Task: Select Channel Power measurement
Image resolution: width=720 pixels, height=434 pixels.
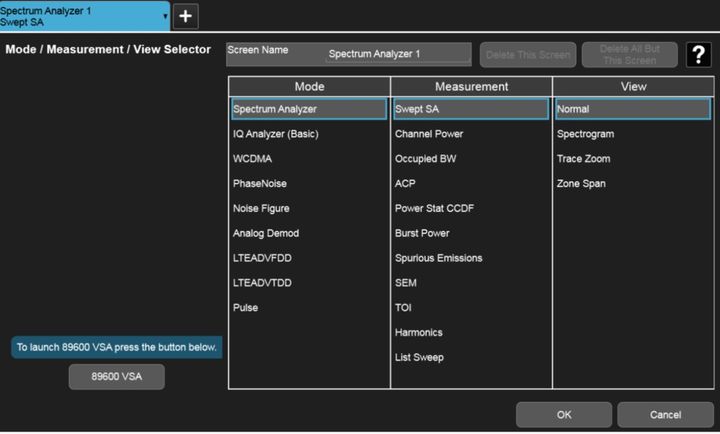Action: [x=429, y=134]
